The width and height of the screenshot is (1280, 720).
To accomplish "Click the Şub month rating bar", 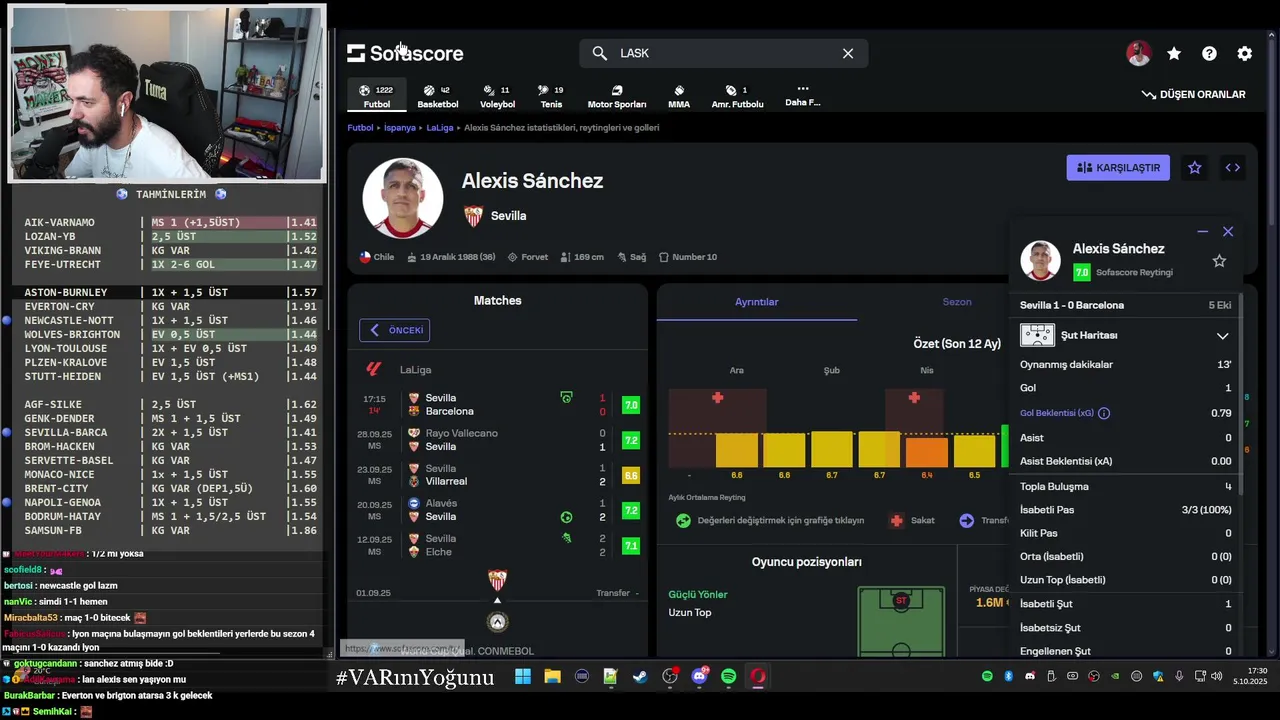I will coord(832,449).
